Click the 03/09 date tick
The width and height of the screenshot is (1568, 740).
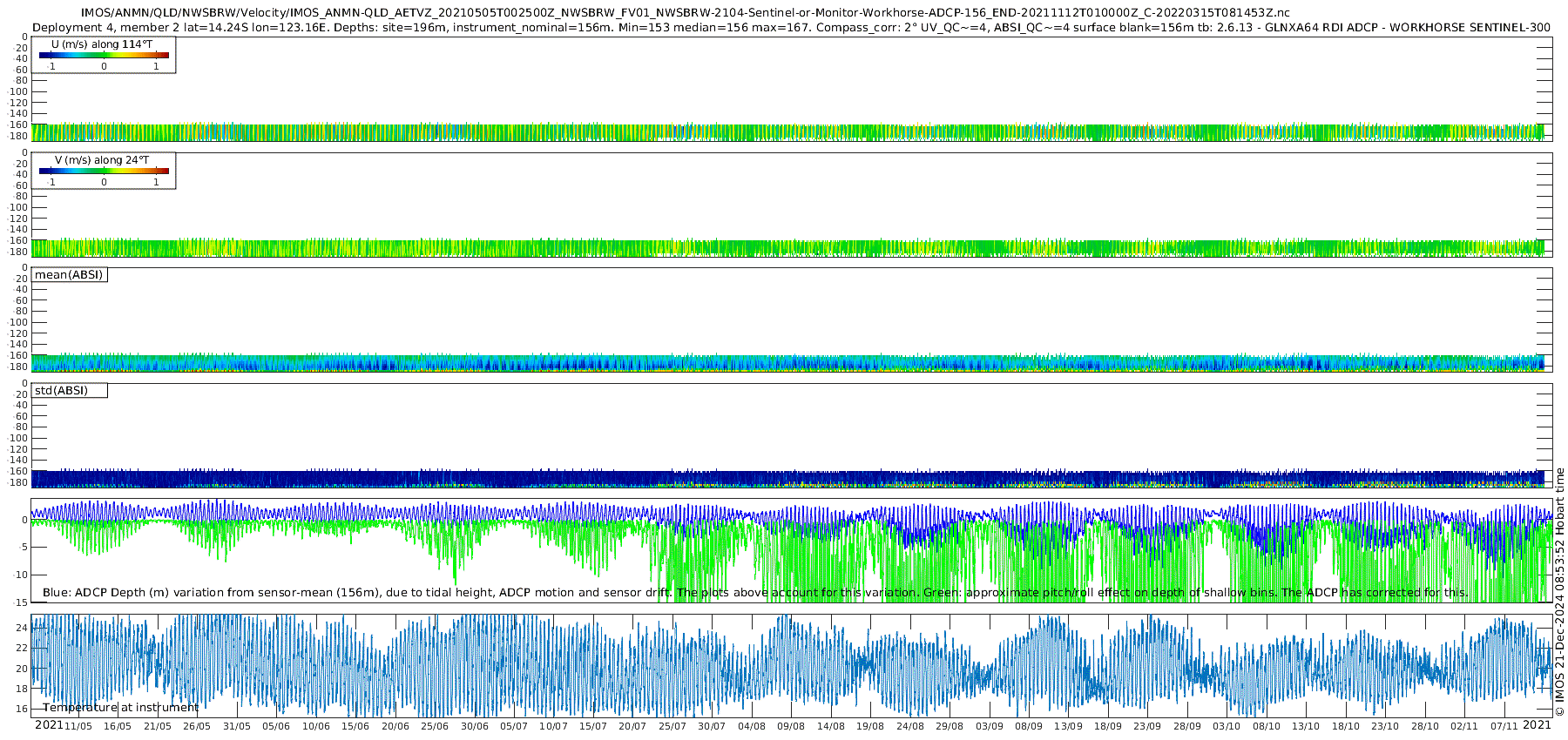tap(989, 726)
